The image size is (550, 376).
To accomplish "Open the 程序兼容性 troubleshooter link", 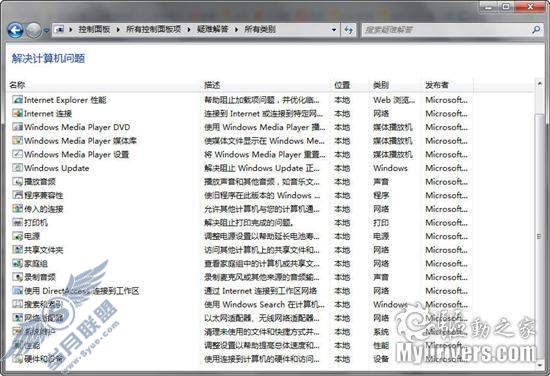I will (43, 195).
